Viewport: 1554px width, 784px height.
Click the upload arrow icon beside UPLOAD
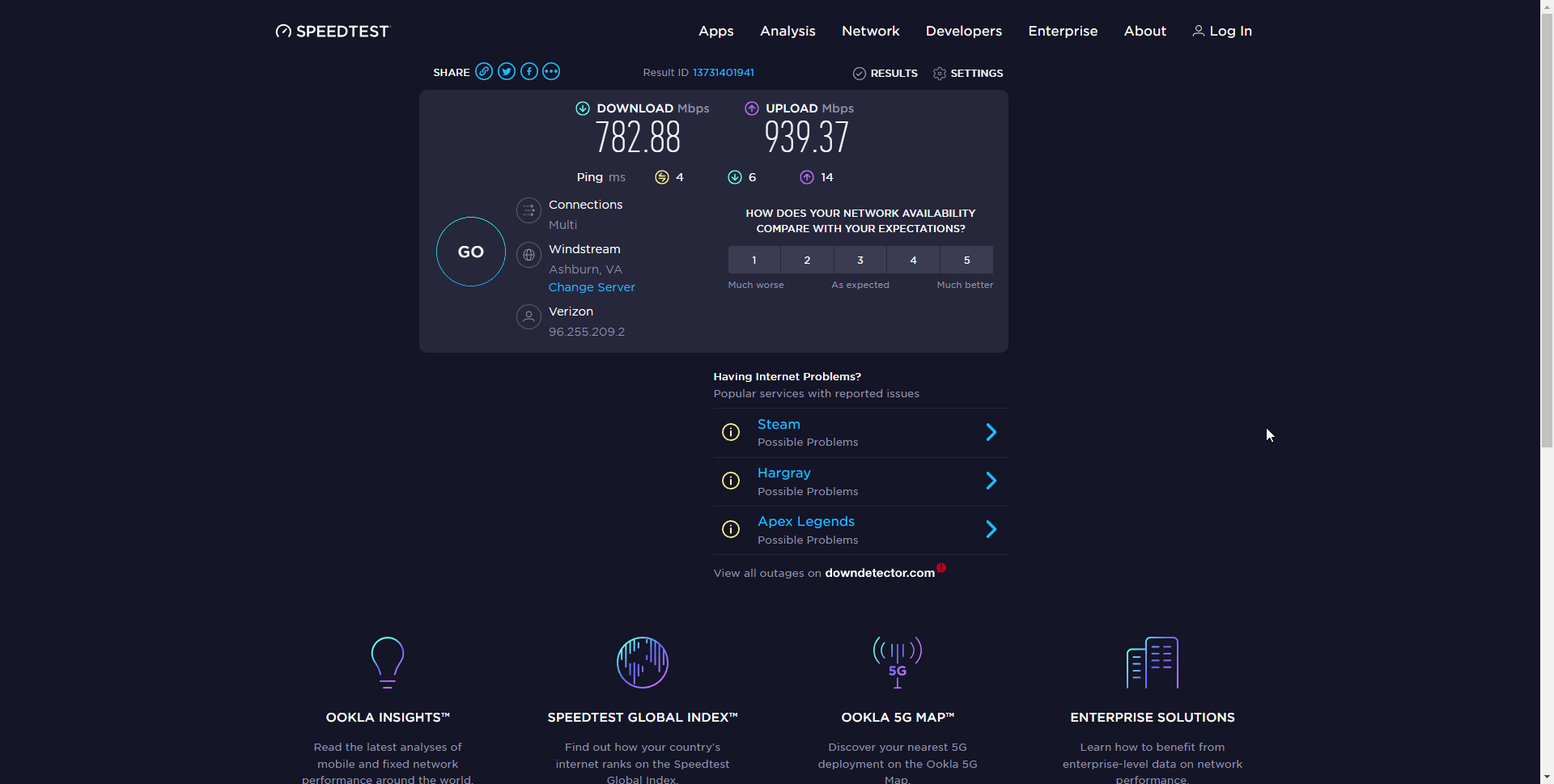tap(752, 108)
